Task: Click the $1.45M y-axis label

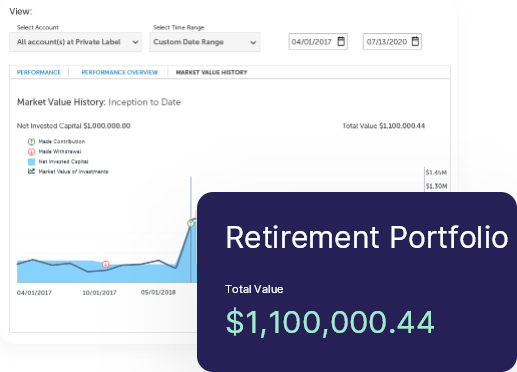Action: pyautogui.click(x=436, y=173)
